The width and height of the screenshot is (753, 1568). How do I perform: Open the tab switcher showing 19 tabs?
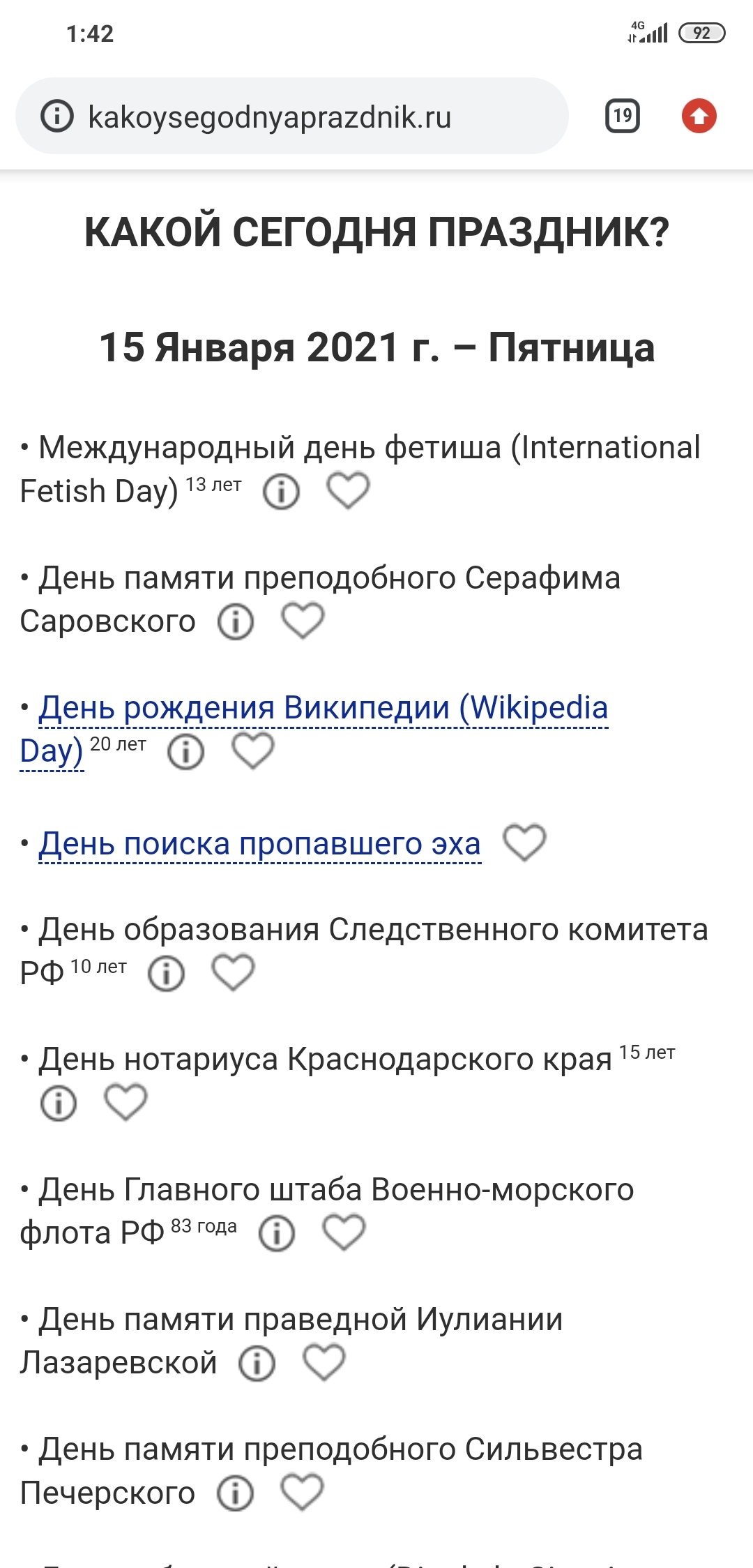622,116
